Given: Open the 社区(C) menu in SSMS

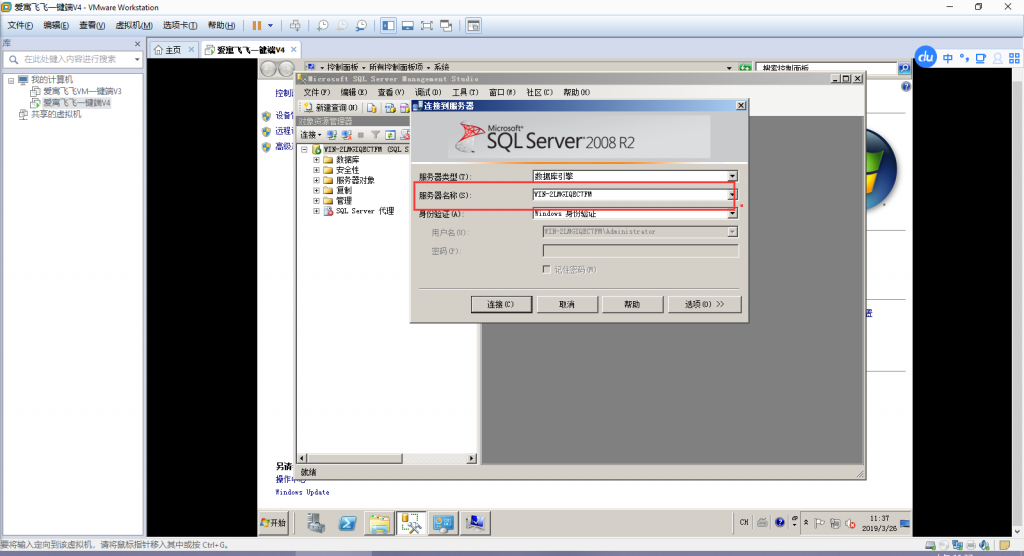Looking at the screenshot, I should 539,93.
